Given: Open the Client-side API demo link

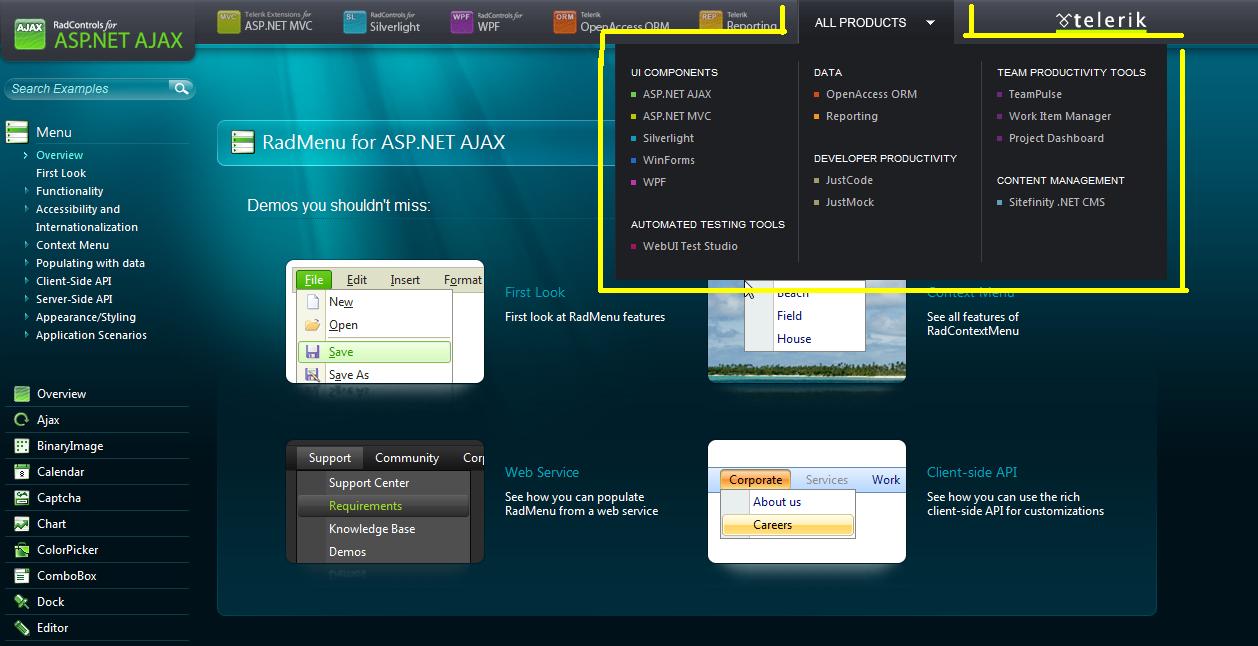Looking at the screenshot, I should click(x=972, y=472).
